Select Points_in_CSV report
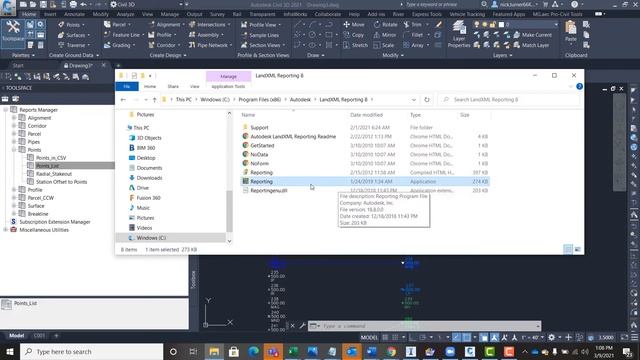The height and width of the screenshot is (360, 640). tap(51, 158)
